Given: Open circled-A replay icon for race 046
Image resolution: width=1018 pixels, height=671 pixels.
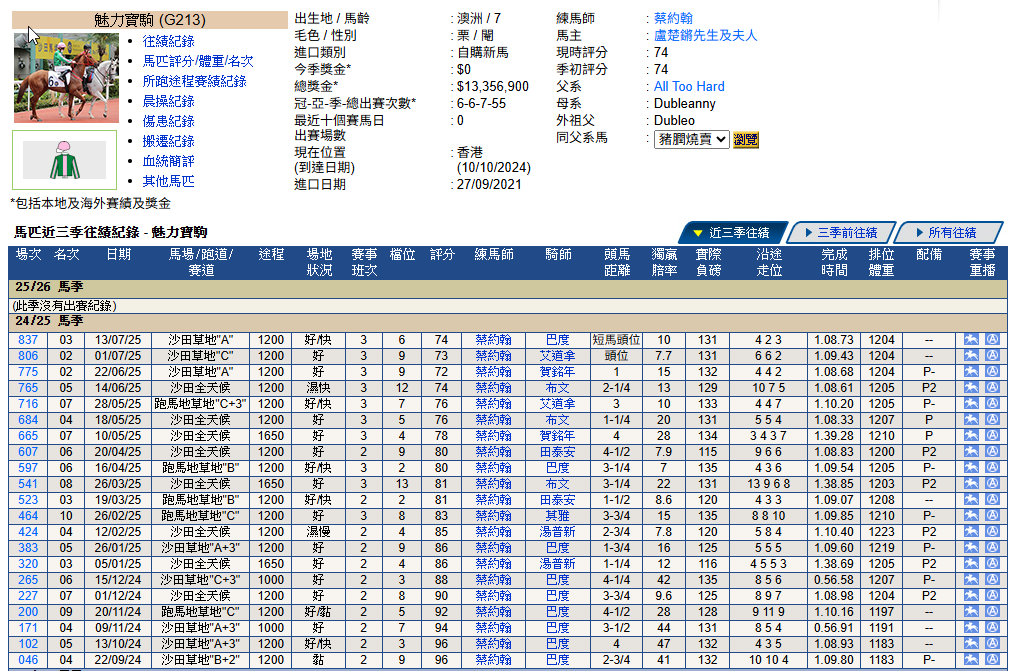Looking at the screenshot, I should [992, 659].
